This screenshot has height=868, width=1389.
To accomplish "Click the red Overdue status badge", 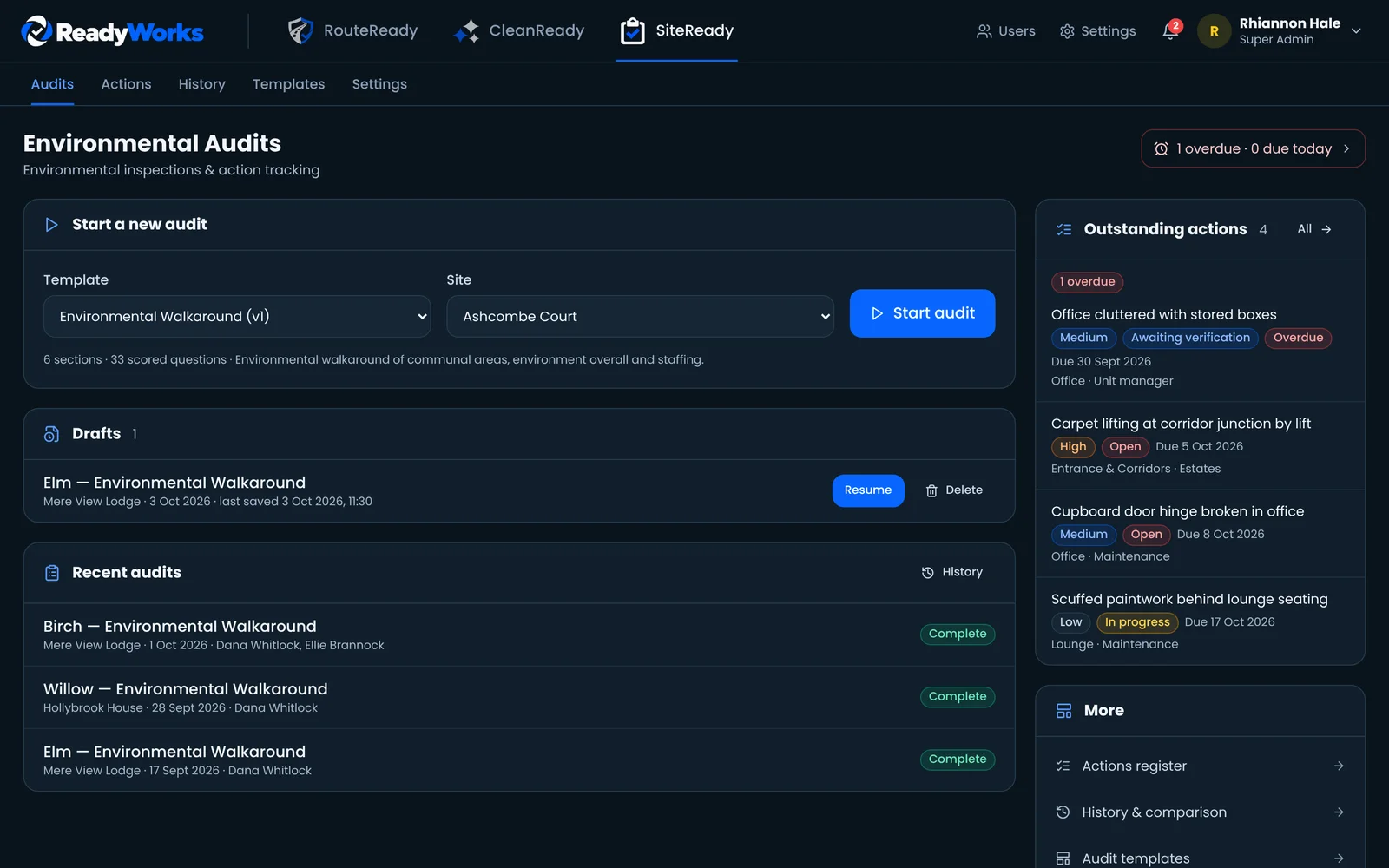I will pyautogui.click(x=1298, y=338).
